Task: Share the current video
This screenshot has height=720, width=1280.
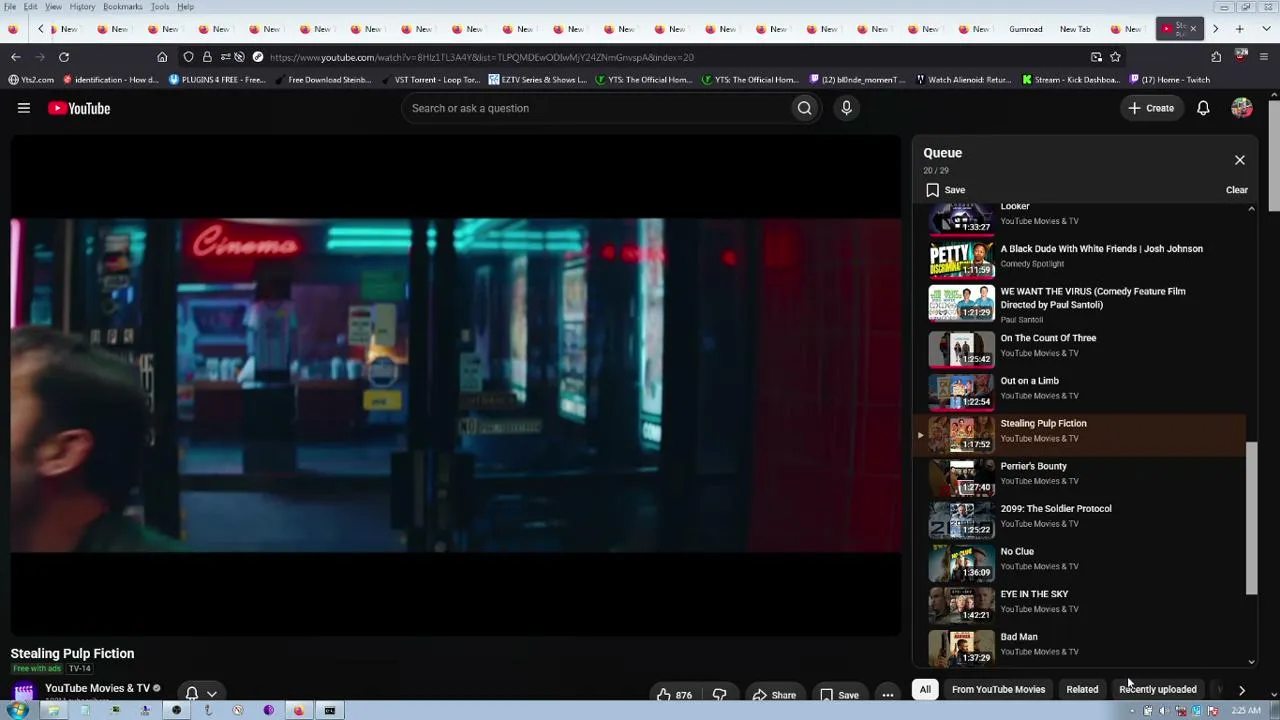Action: (x=774, y=695)
